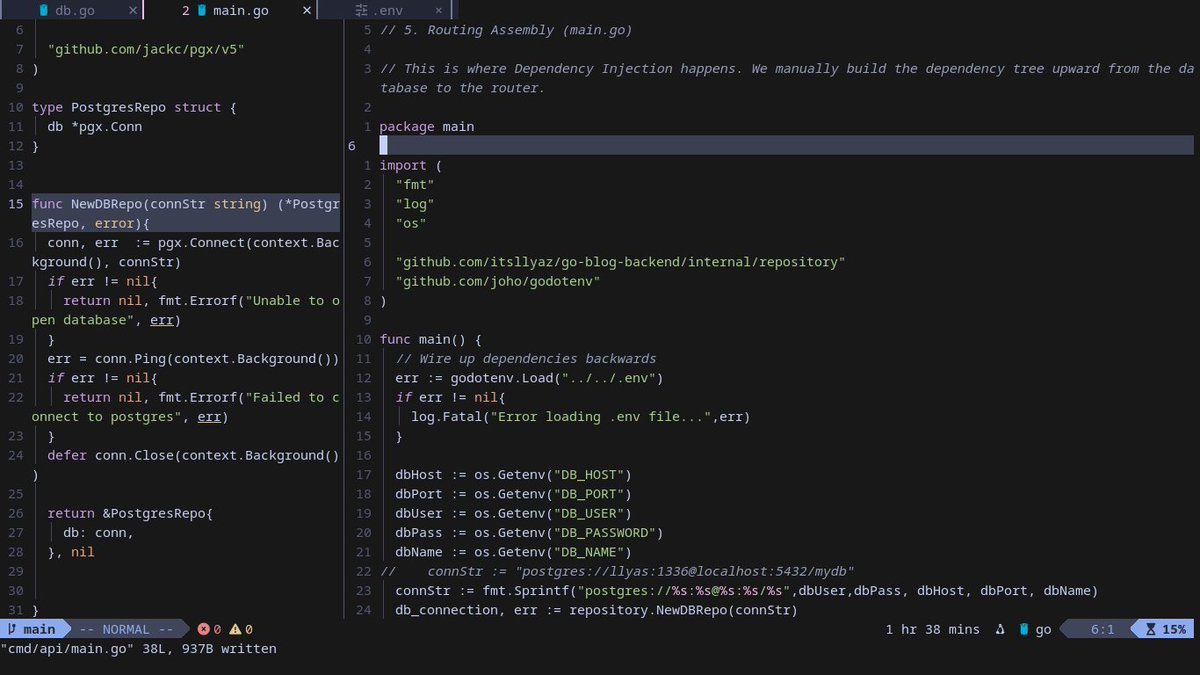
Task: Click the "log" import string
Action: point(415,204)
